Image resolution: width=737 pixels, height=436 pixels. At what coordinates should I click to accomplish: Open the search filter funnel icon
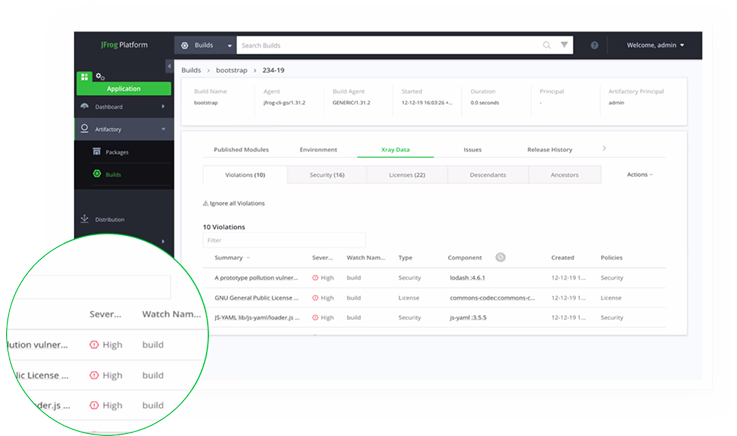[565, 45]
